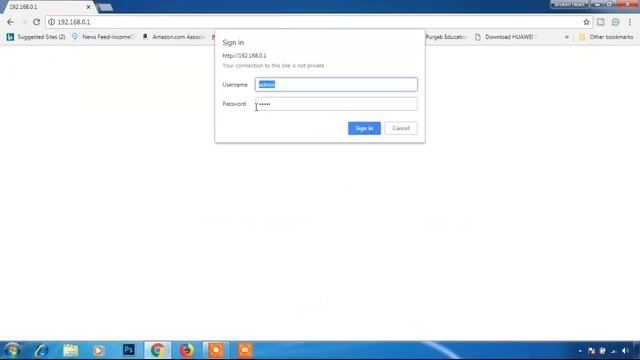Open Suggested Sites (2) bookmark

point(36,37)
